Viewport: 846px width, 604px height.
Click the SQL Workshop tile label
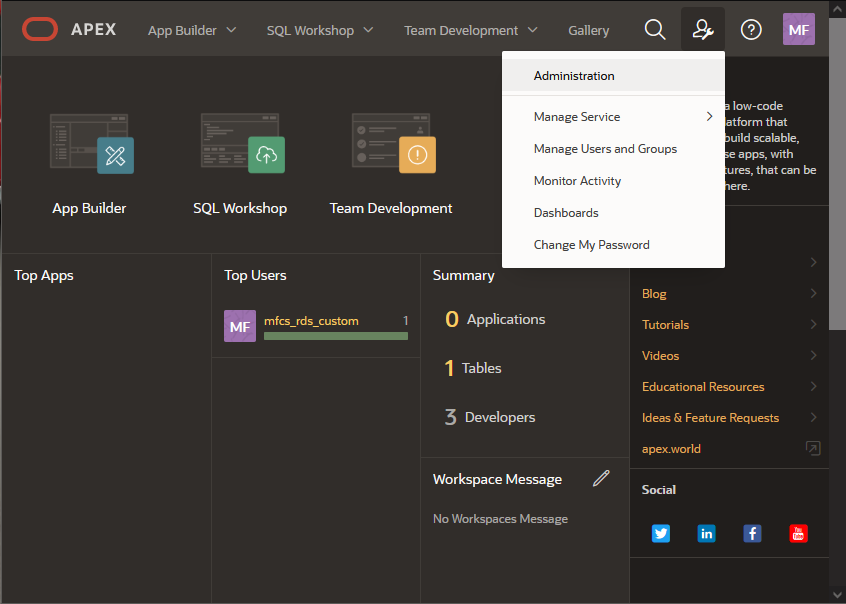(240, 208)
